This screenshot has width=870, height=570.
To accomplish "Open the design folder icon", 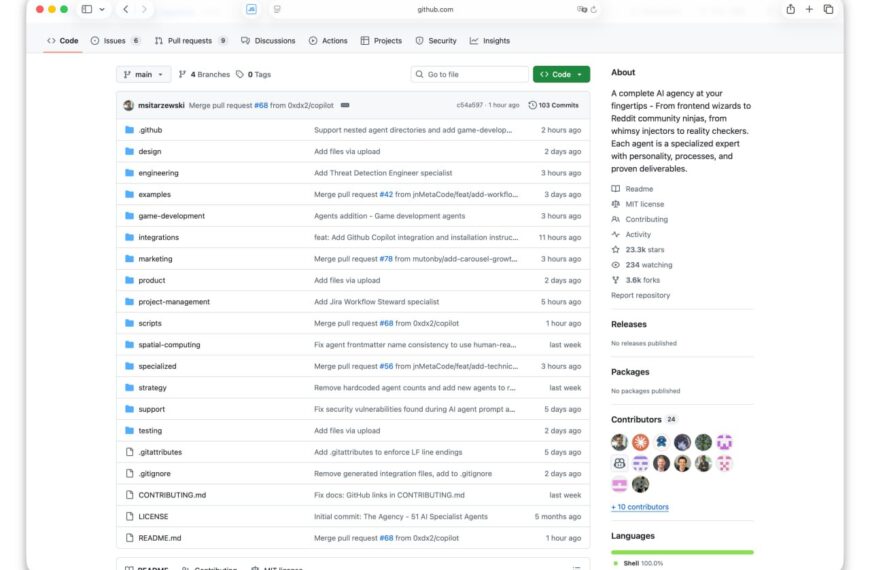I will click(x=129, y=151).
